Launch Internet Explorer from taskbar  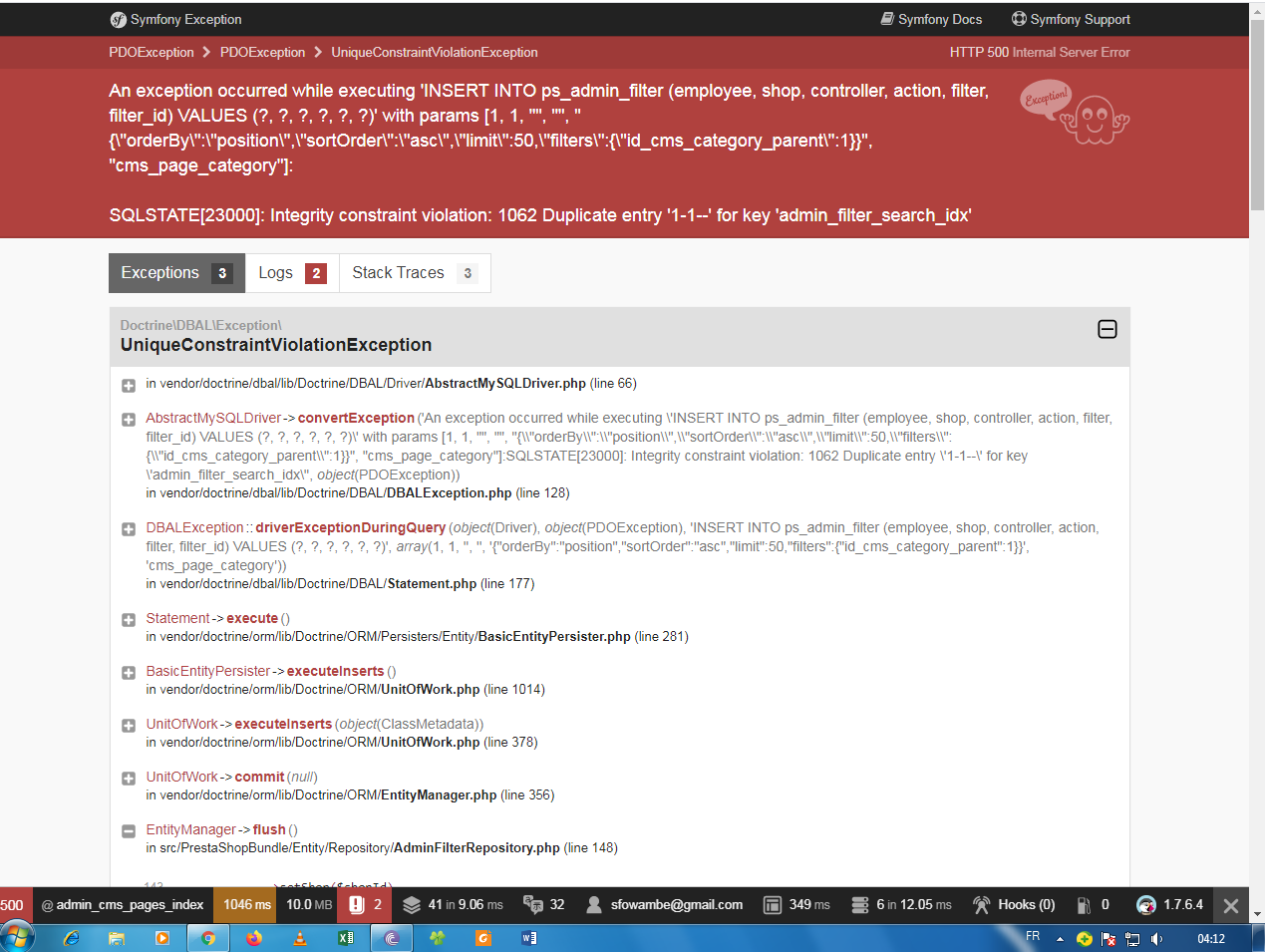(x=72, y=938)
